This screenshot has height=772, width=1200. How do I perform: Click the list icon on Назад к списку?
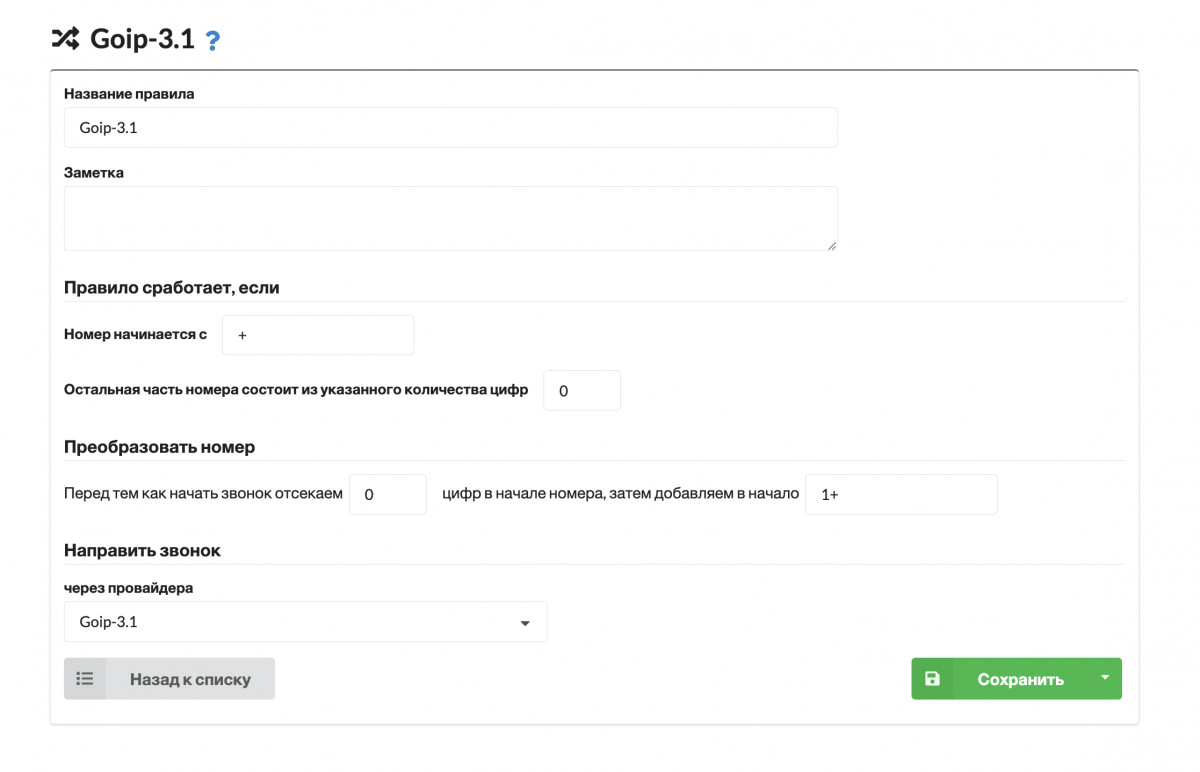[x=85, y=678]
